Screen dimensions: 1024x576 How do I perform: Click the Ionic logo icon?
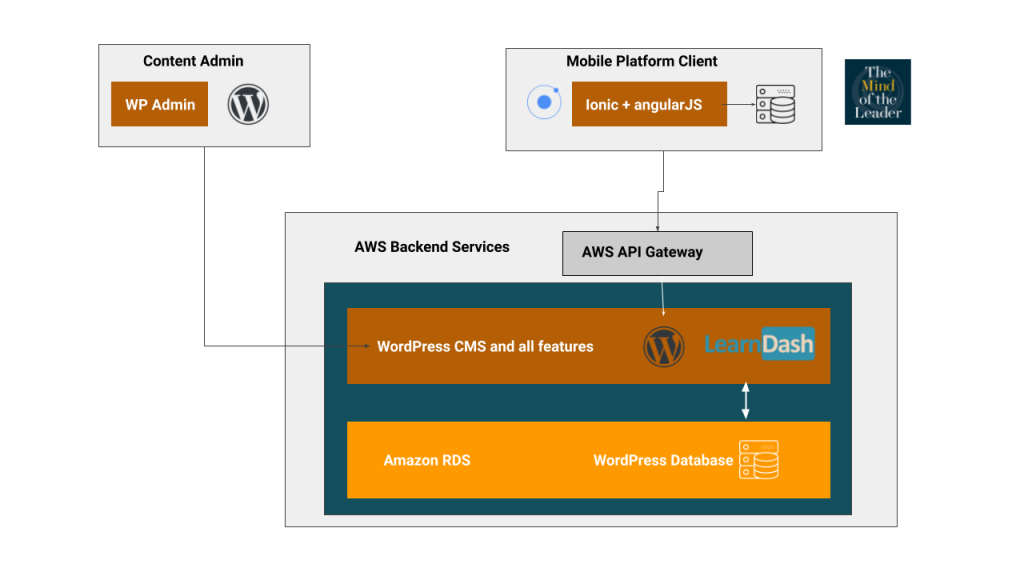(544, 103)
